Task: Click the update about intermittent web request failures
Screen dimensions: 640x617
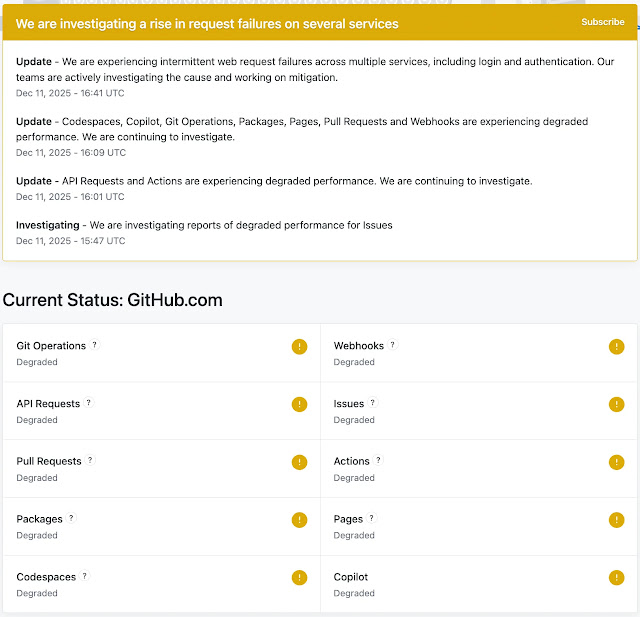Action: [x=315, y=69]
